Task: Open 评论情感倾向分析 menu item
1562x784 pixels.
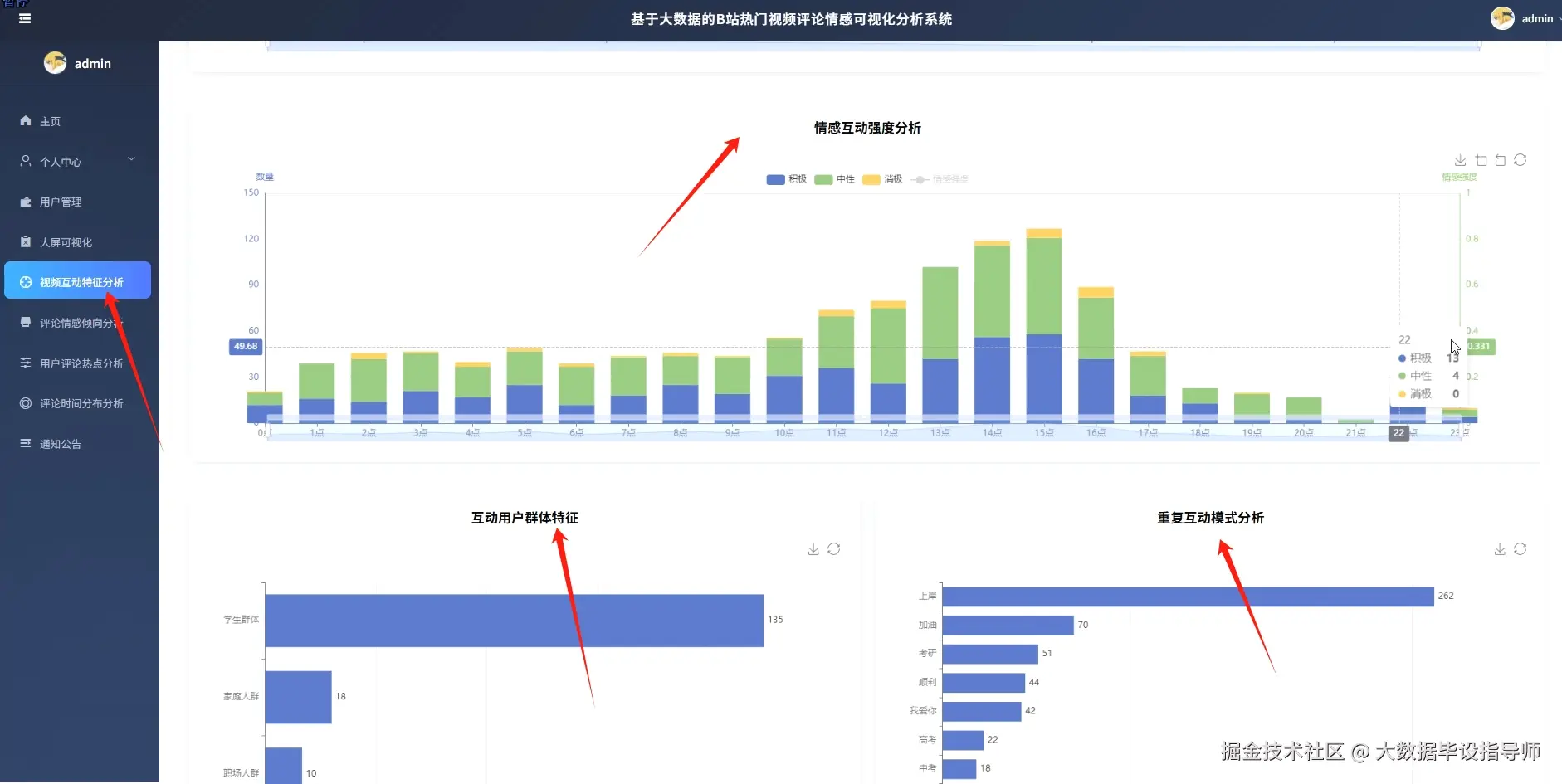Action: pyautogui.click(x=80, y=323)
